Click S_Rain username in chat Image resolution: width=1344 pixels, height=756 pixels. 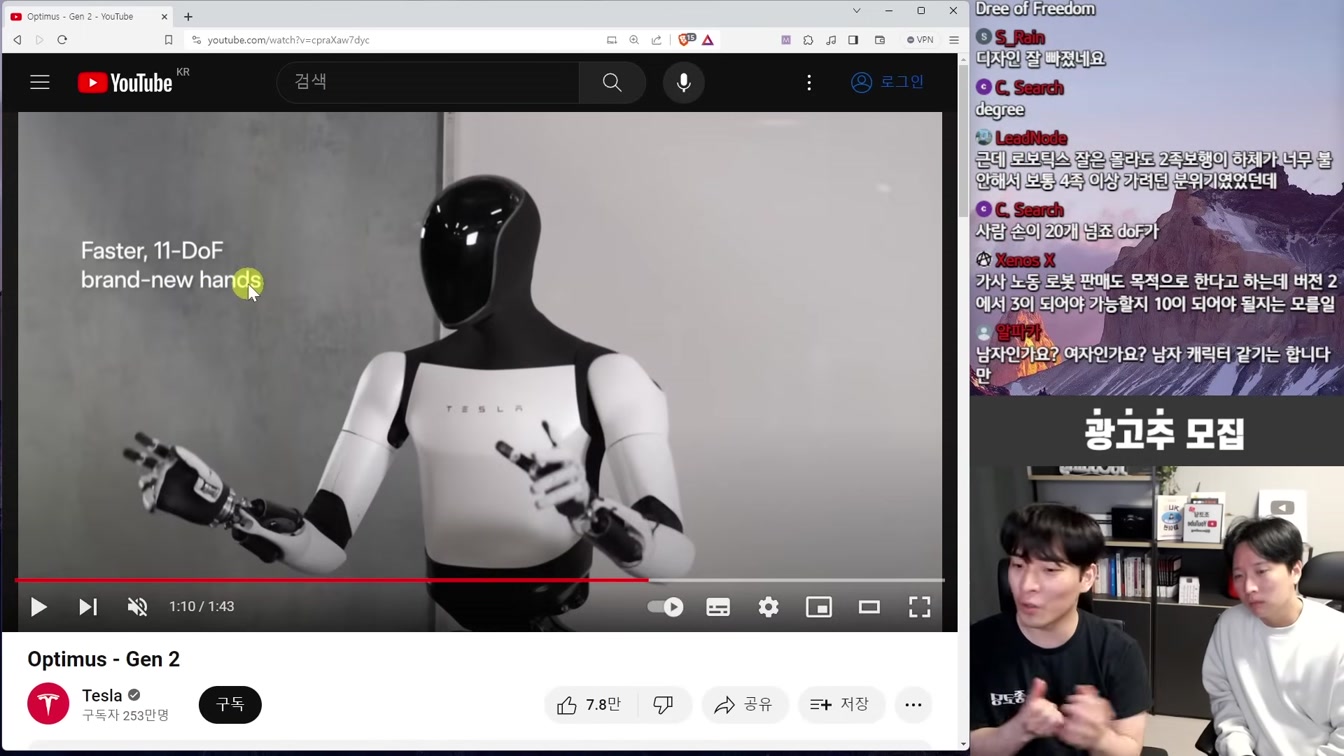tap(1020, 37)
